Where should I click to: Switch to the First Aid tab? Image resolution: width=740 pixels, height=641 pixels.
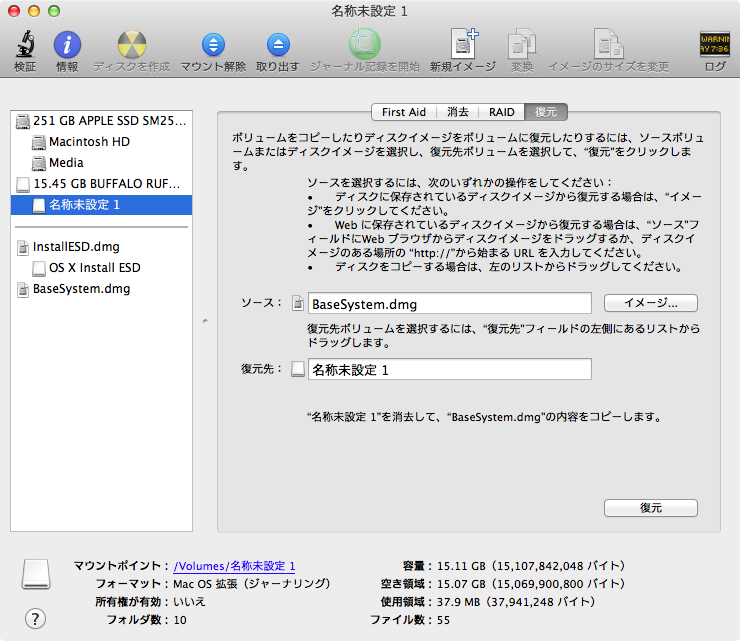(404, 112)
